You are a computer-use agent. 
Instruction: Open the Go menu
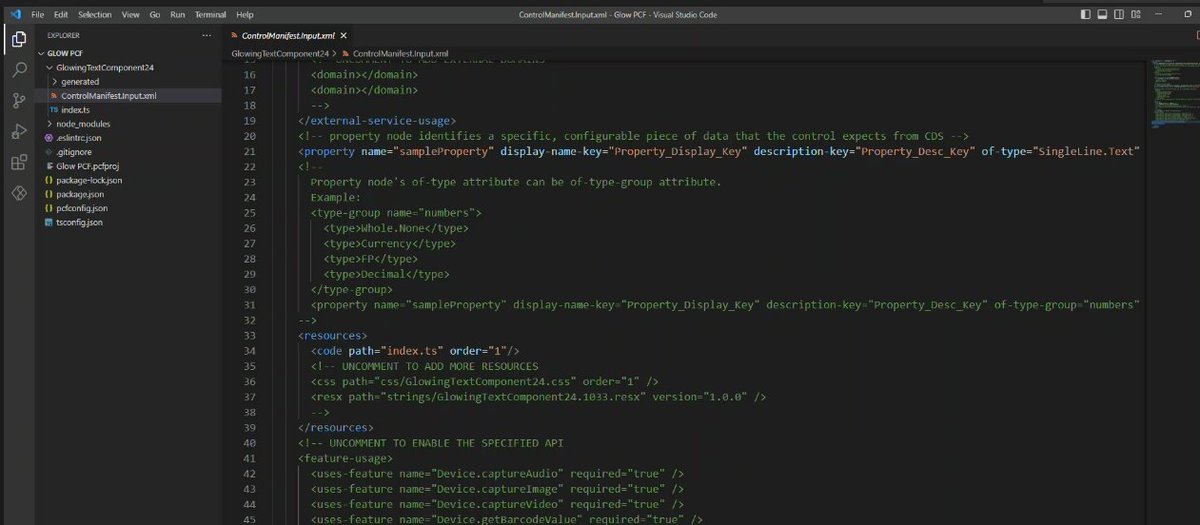(155, 15)
